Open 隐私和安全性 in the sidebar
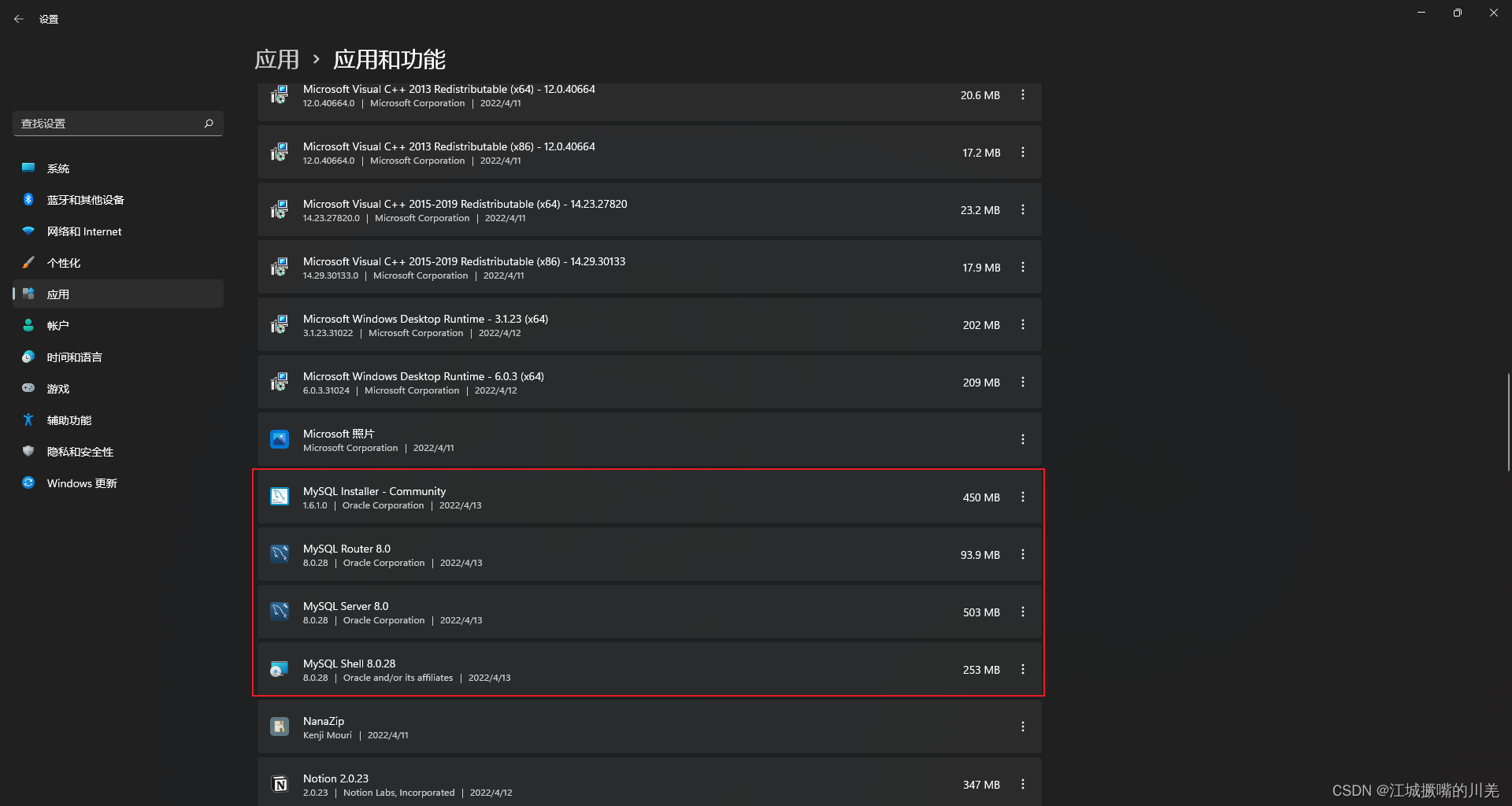 pyautogui.click(x=118, y=452)
